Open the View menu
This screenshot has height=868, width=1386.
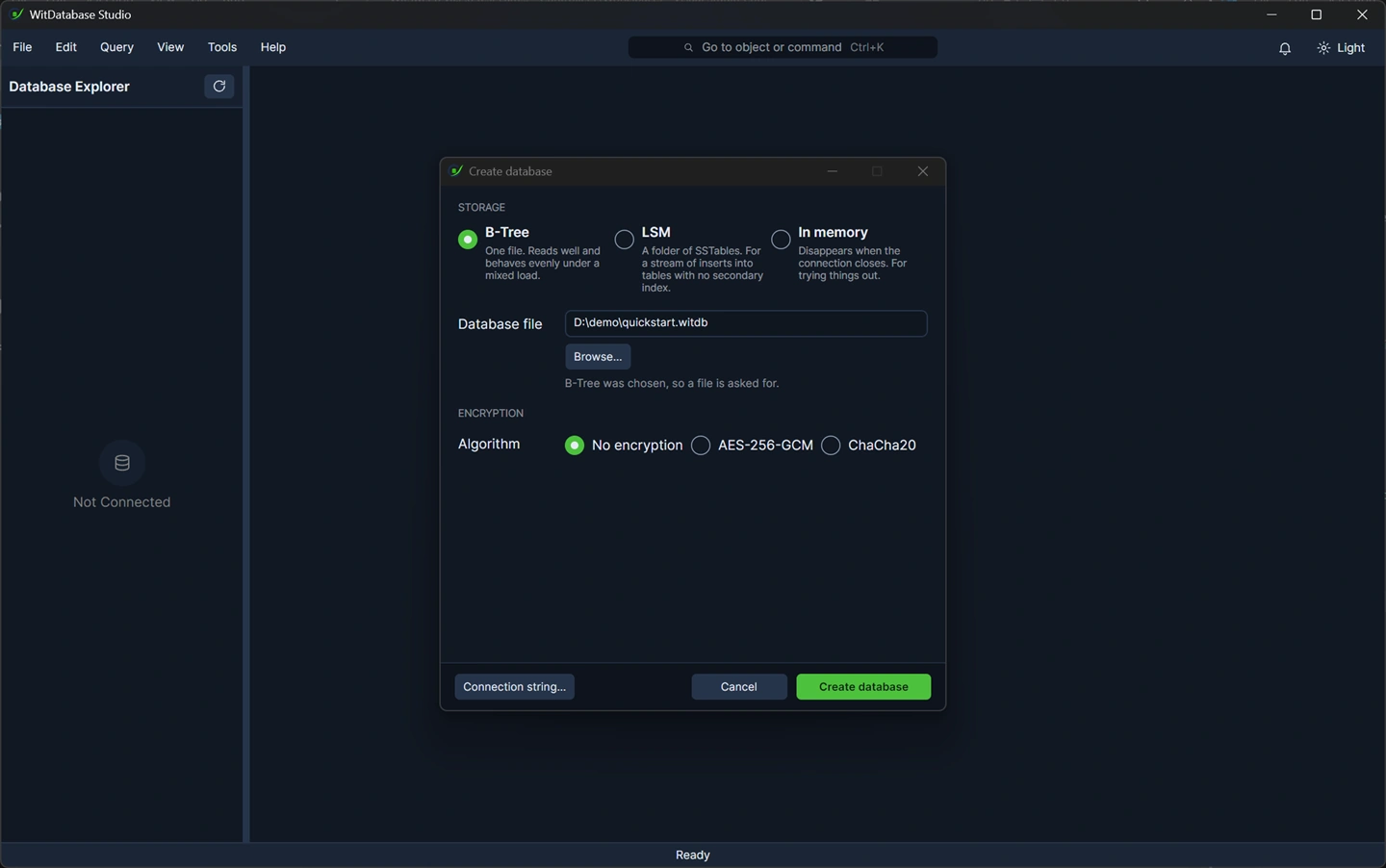(170, 47)
